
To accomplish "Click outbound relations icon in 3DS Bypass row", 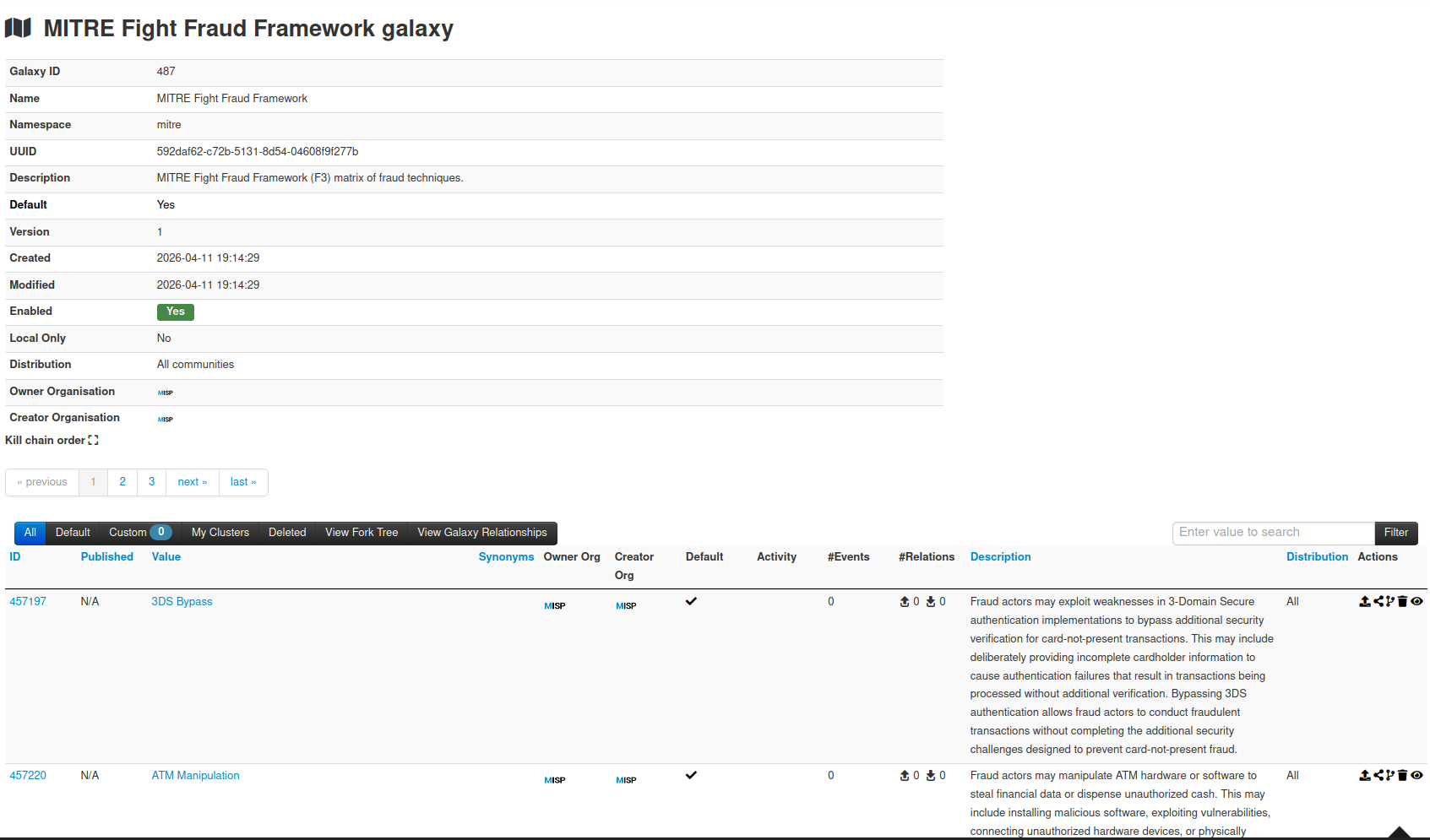I will pyautogui.click(x=905, y=602).
